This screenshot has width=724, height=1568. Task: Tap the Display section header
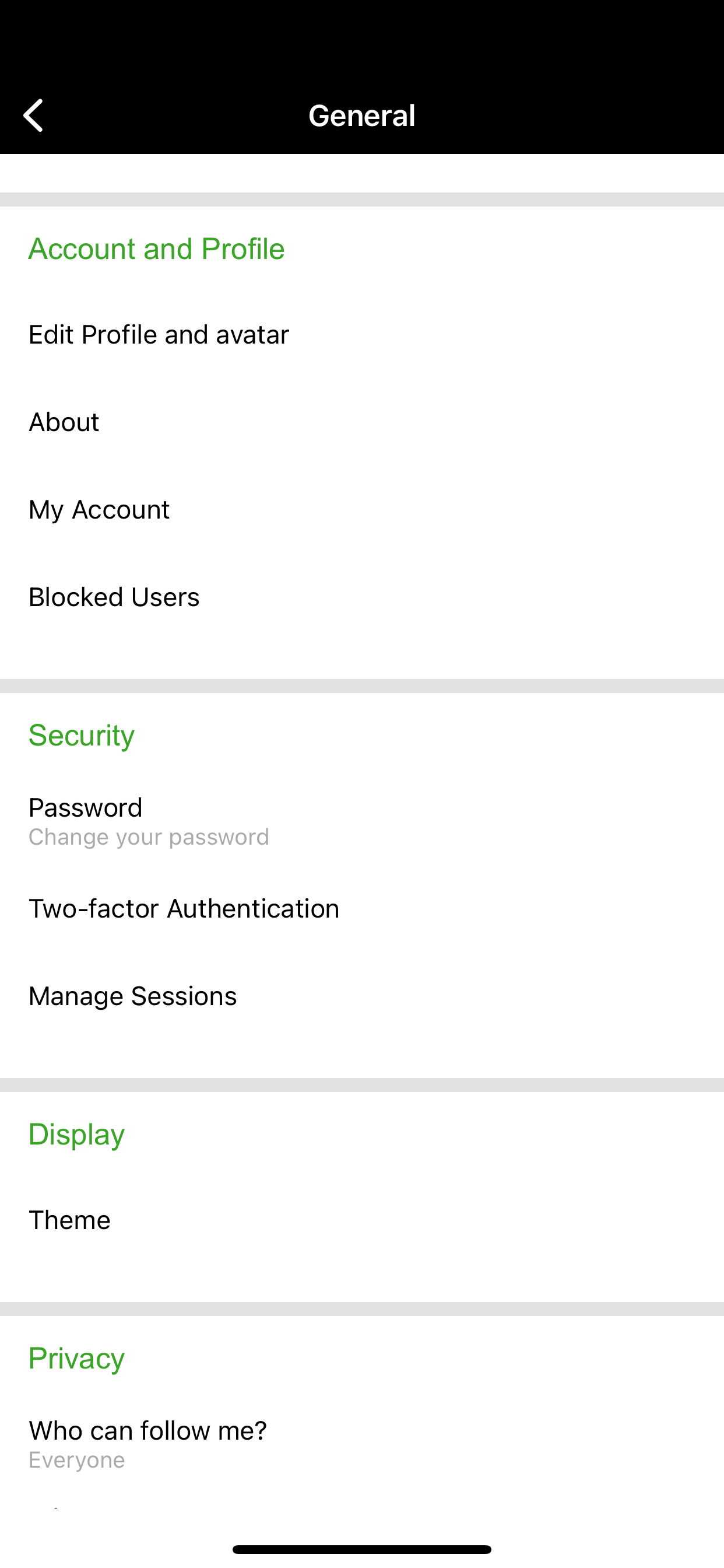click(x=77, y=1135)
